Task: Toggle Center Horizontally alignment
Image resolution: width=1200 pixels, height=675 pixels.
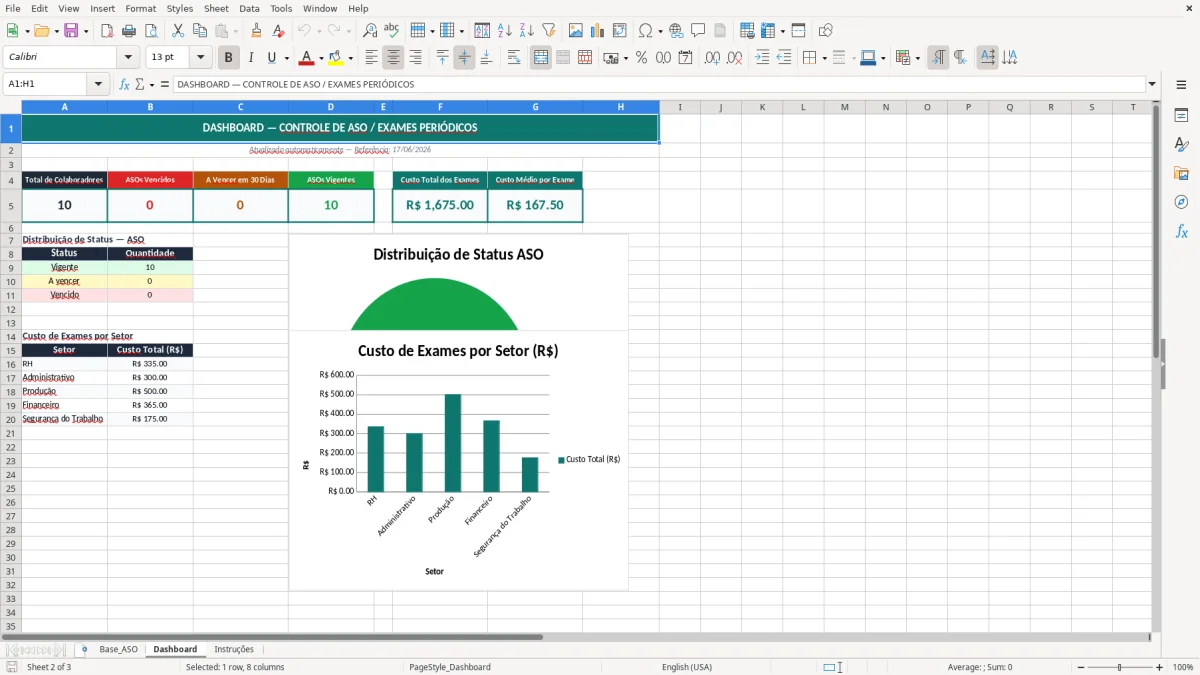Action: point(394,58)
